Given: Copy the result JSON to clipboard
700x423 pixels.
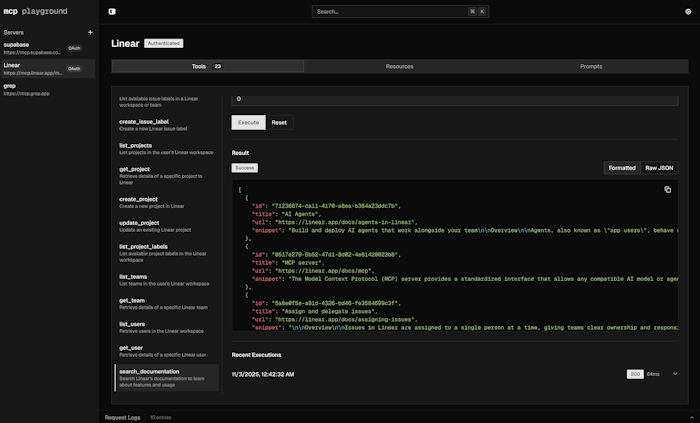Looking at the screenshot, I should click(x=667, y=189).
